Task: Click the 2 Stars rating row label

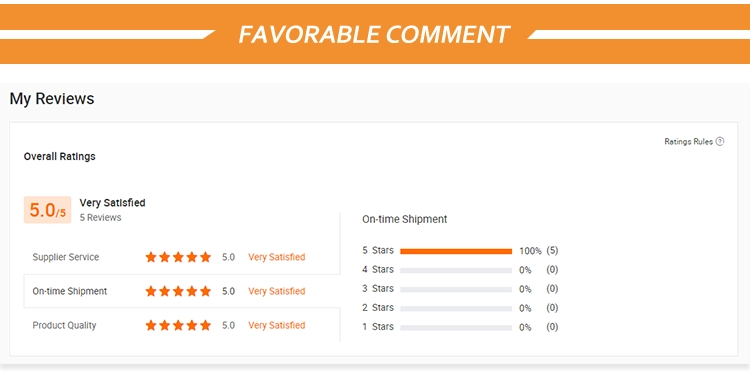Action: coord(378,308)
